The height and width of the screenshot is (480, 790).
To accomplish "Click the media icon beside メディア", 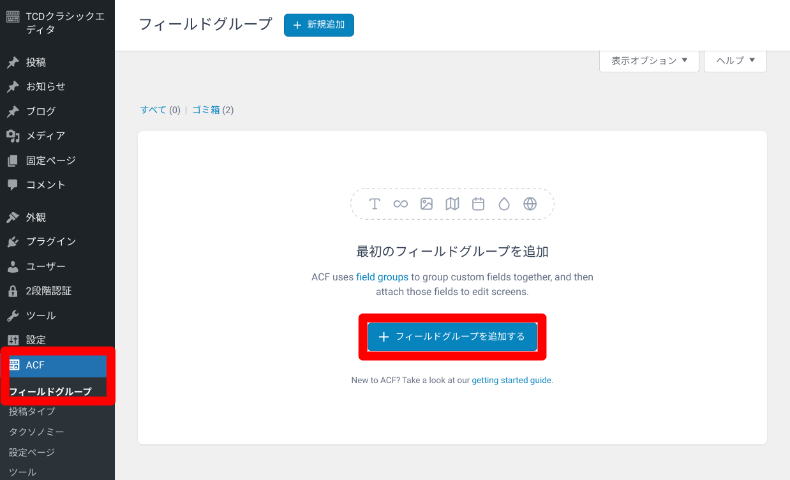I will 13,135.
